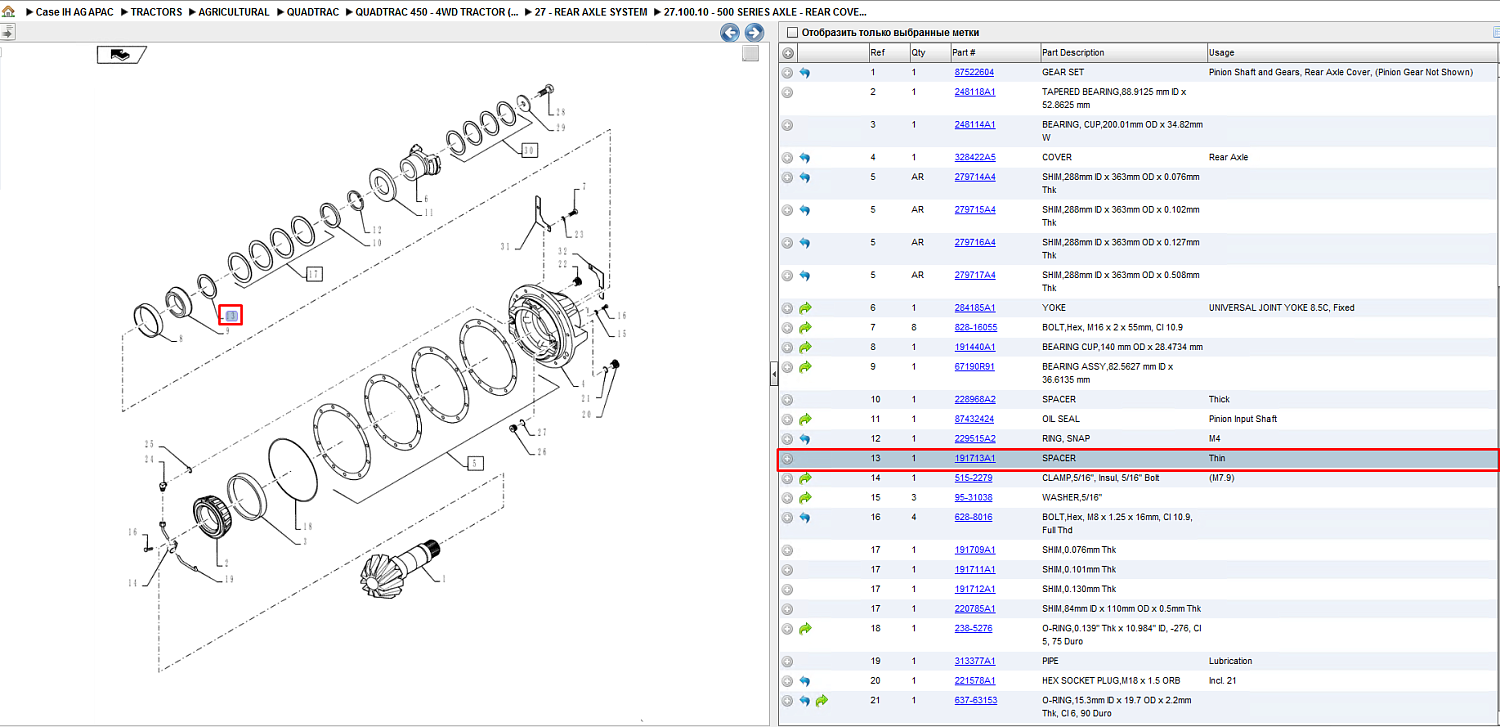Click the blue arrow on the HEX SOCKET PLUG row

click(x=805, y=681)
